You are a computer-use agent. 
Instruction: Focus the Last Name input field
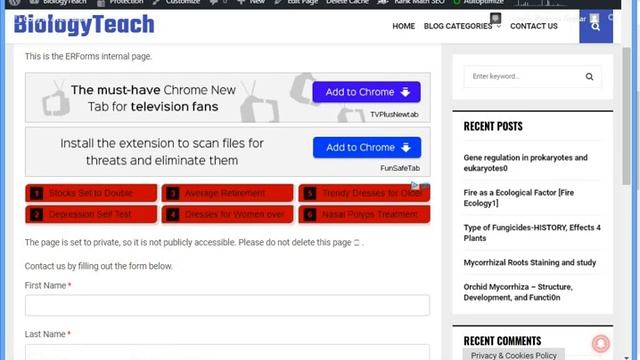pos(227,352)
